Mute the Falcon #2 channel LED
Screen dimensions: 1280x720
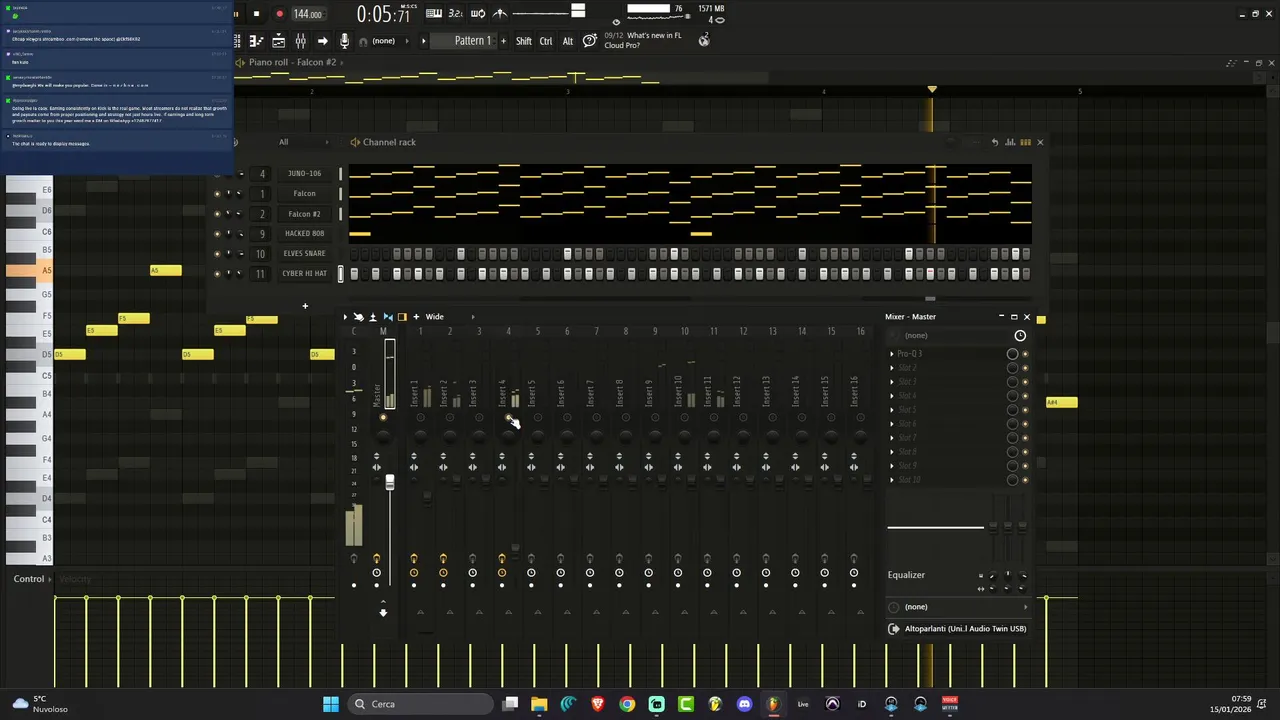point(217,213)
